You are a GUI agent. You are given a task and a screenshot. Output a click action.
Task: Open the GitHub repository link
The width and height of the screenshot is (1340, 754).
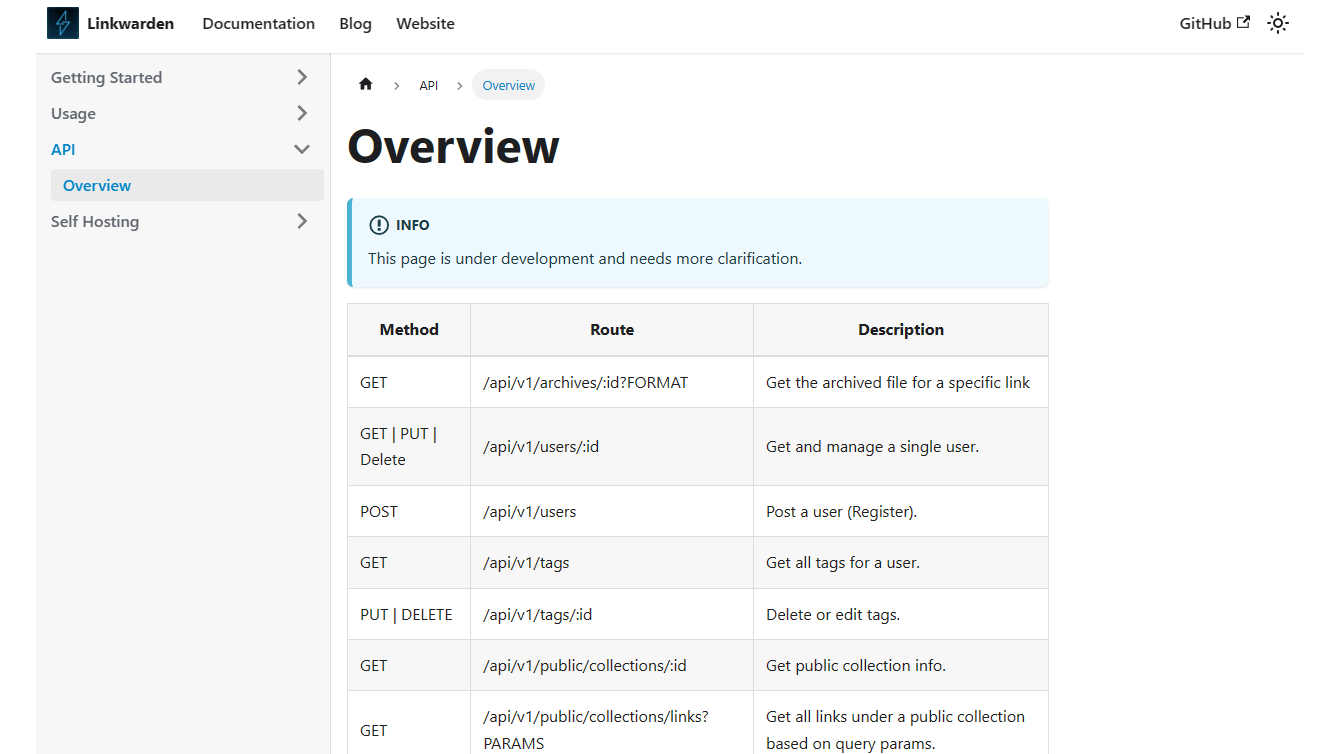(1206, 23)
